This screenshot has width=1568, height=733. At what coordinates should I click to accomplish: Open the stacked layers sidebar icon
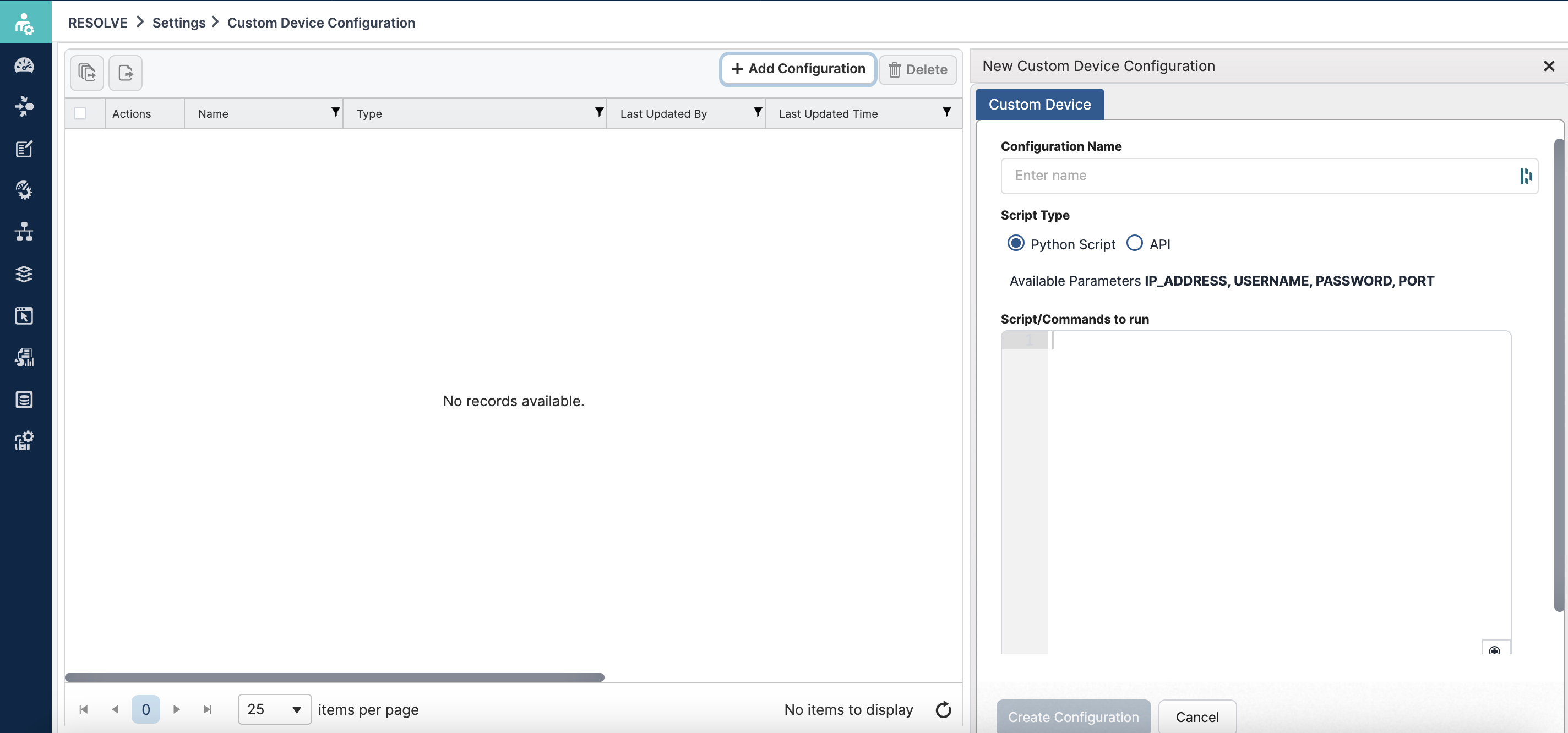tap(24, 273)
